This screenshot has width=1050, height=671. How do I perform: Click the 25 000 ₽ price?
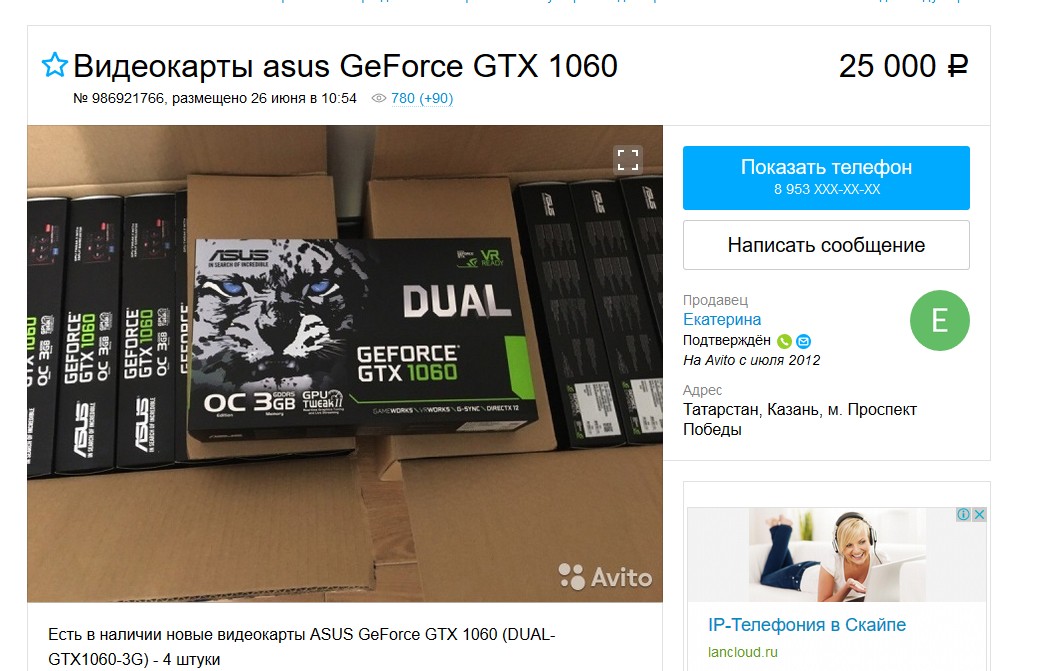(x=903, y=66)
